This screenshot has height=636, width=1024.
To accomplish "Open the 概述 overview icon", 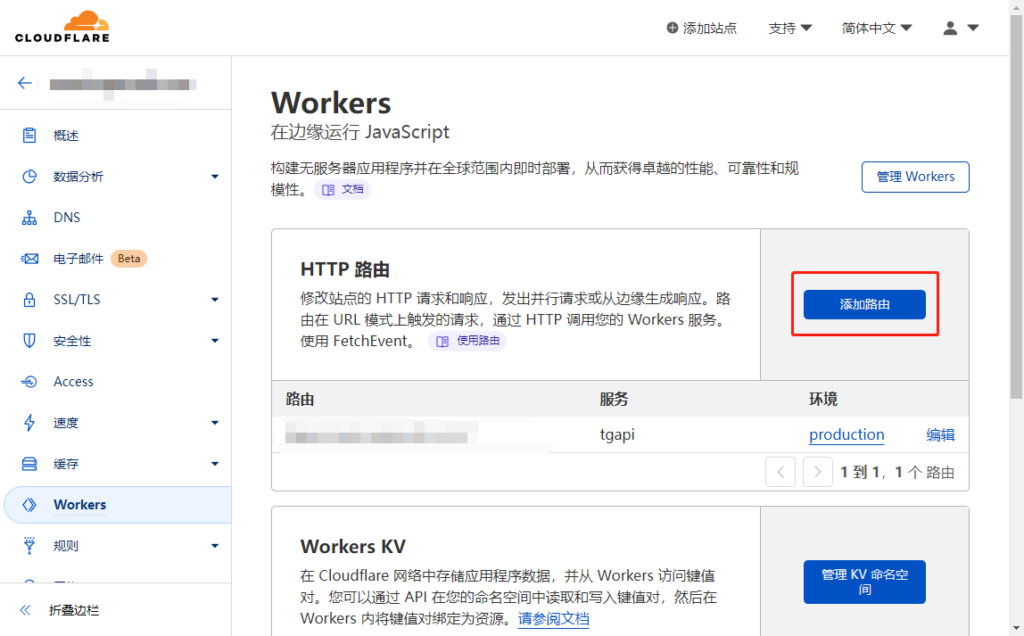I will tap(30, 135).
